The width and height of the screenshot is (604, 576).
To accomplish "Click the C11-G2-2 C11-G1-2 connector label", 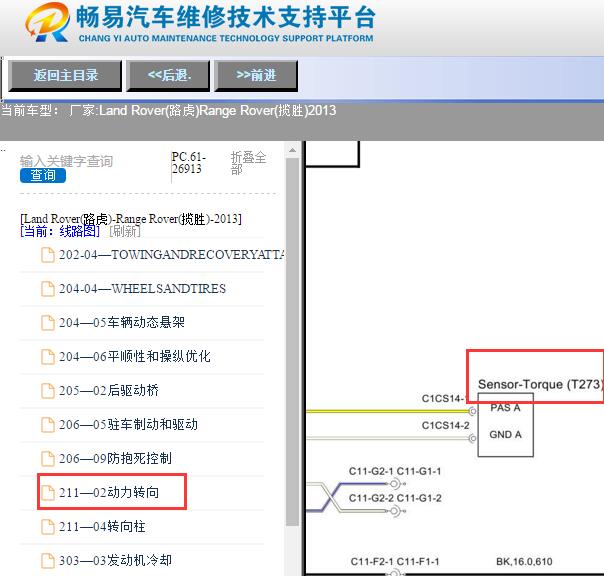I will click(x=395, y=498).
